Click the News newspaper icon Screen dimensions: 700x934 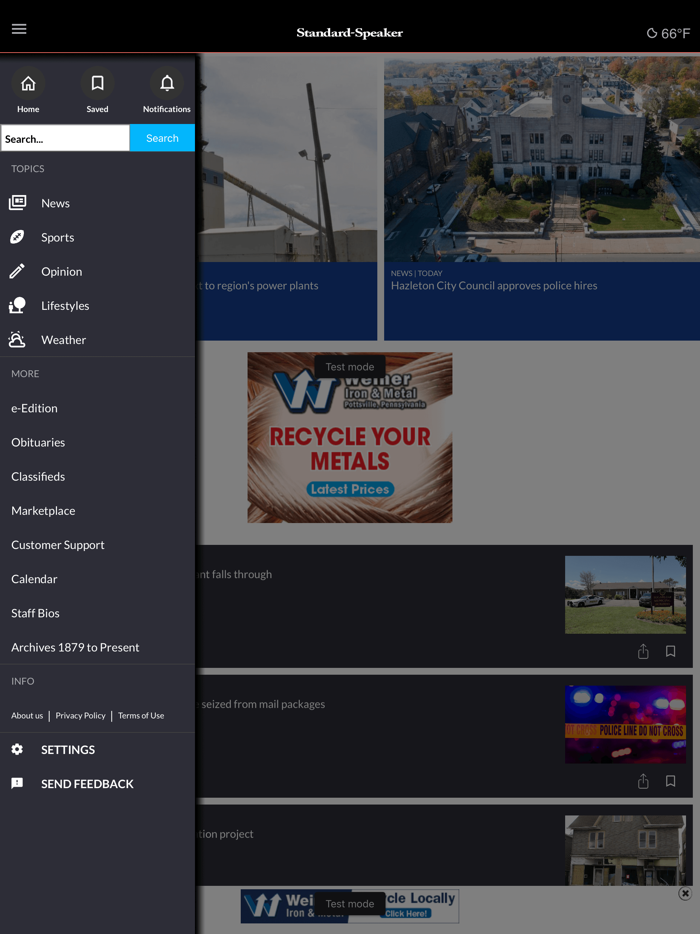17,203
